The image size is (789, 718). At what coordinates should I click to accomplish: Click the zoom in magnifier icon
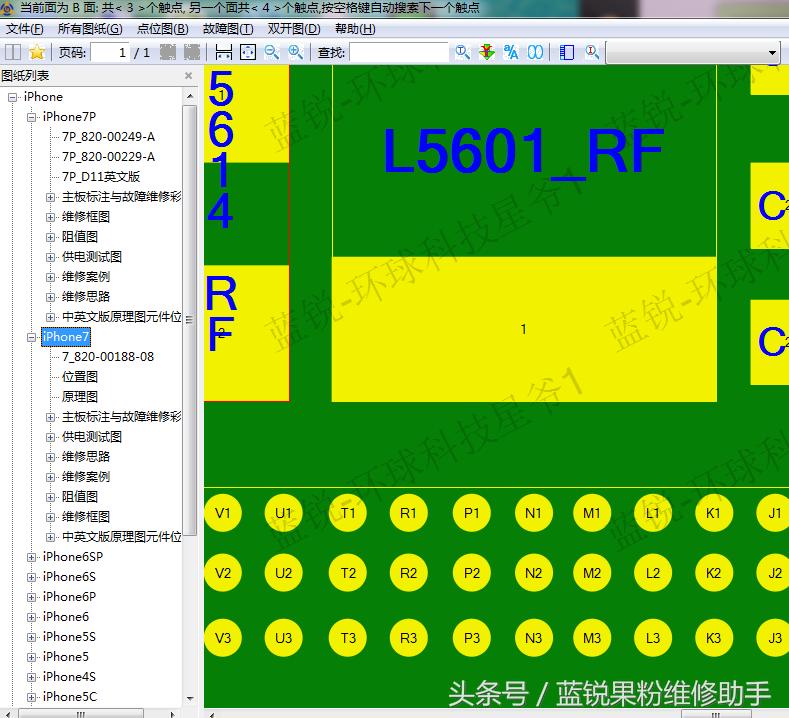pyautogui.click(x=296, y=52)
